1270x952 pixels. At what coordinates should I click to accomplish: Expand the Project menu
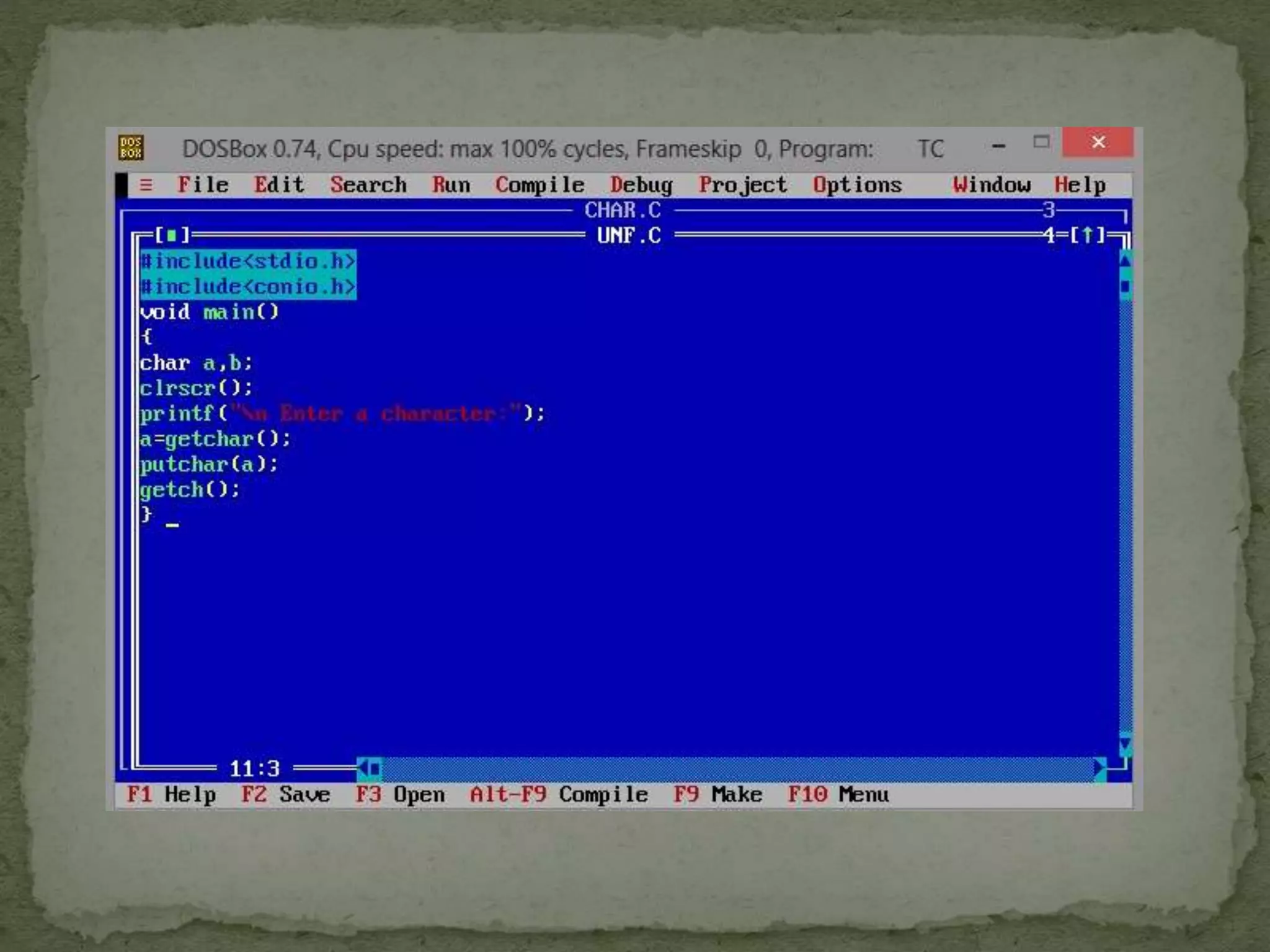pyautogui.click(x=742, y=185)
